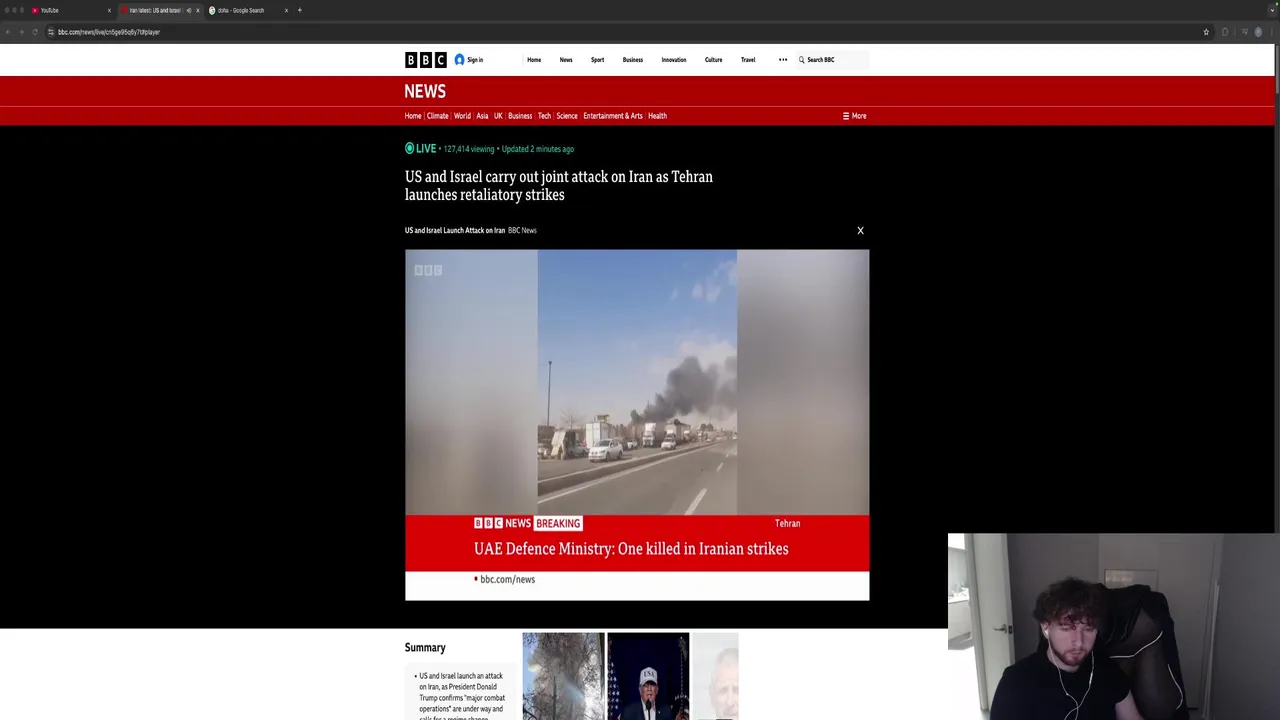Image resolution: width=1280 pixels, height=720 pixels.
Task: Click 'US and Israel Launch Attack on Iran' video title
Action: click(x=455, y=230)
